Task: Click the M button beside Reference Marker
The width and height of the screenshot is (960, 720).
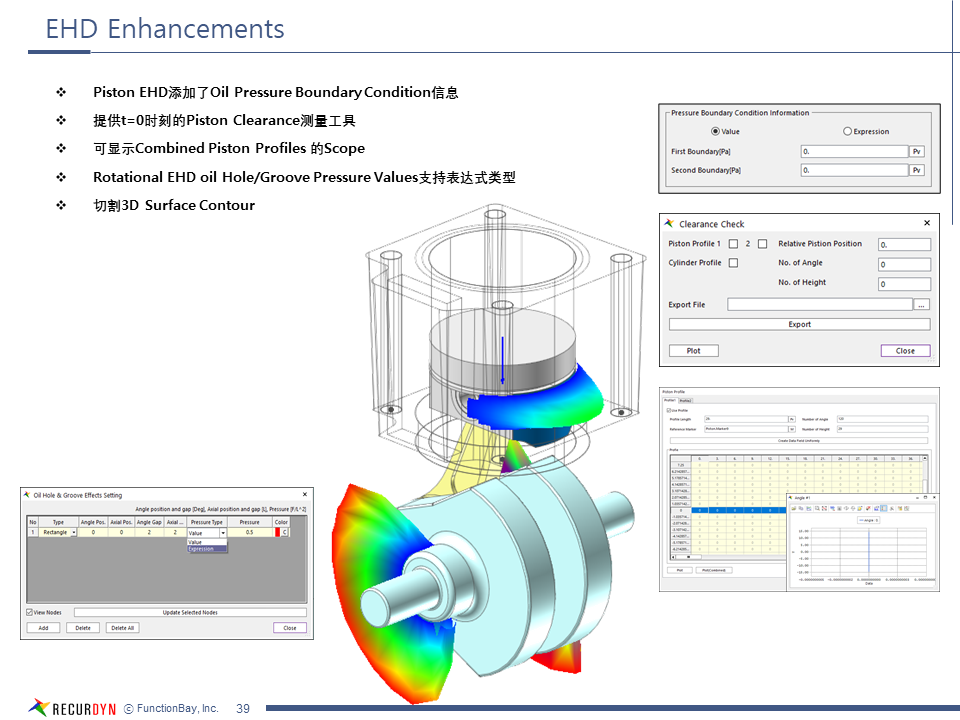Action: 791,429
